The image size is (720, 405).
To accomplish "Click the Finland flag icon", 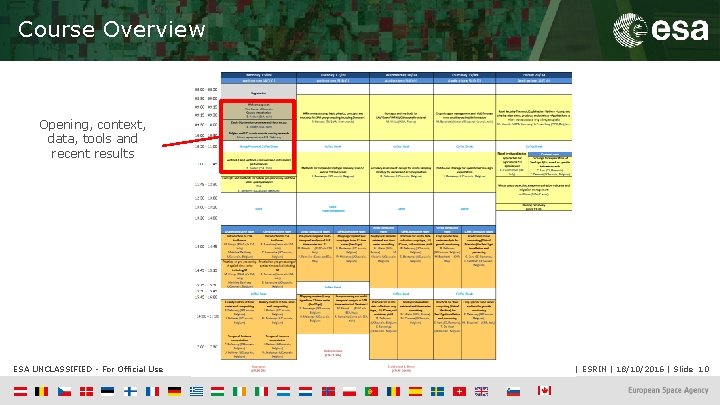I will (x=130, y=392).
